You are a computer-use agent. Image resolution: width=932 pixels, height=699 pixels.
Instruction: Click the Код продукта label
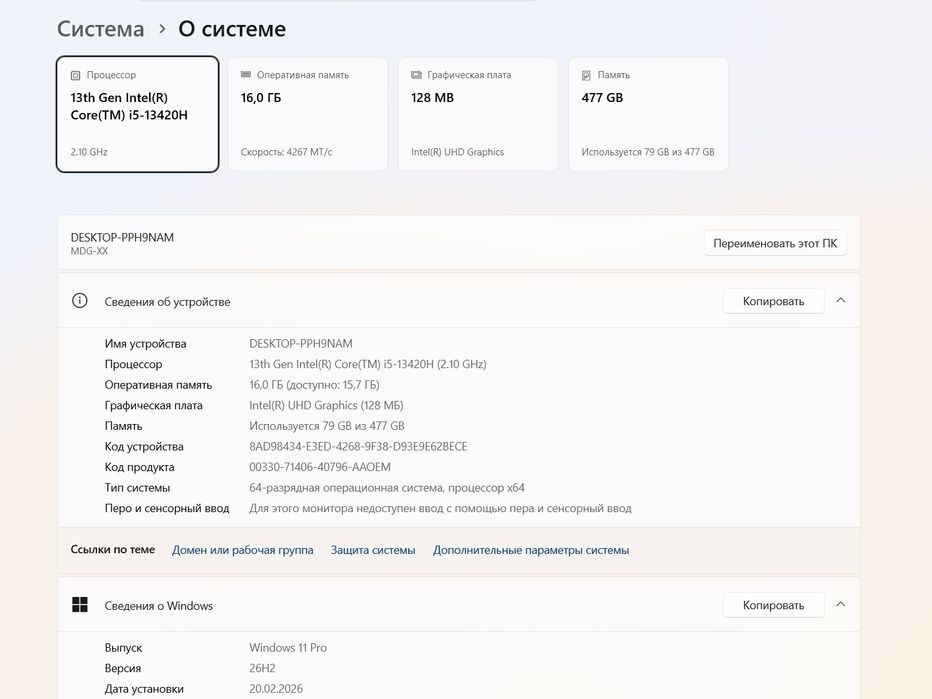(x=140, y=467)
